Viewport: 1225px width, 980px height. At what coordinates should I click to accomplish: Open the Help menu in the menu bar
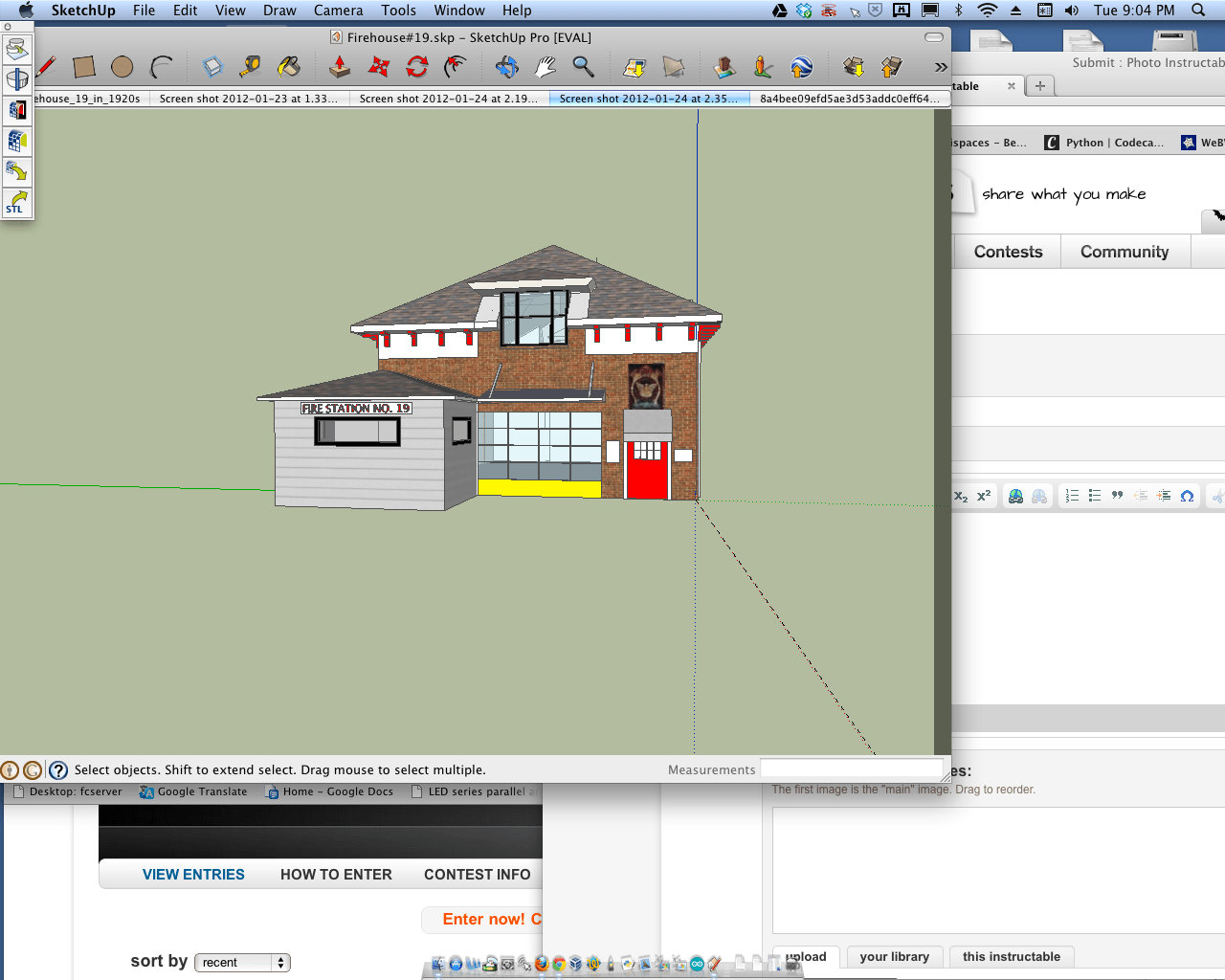(517, 11)
